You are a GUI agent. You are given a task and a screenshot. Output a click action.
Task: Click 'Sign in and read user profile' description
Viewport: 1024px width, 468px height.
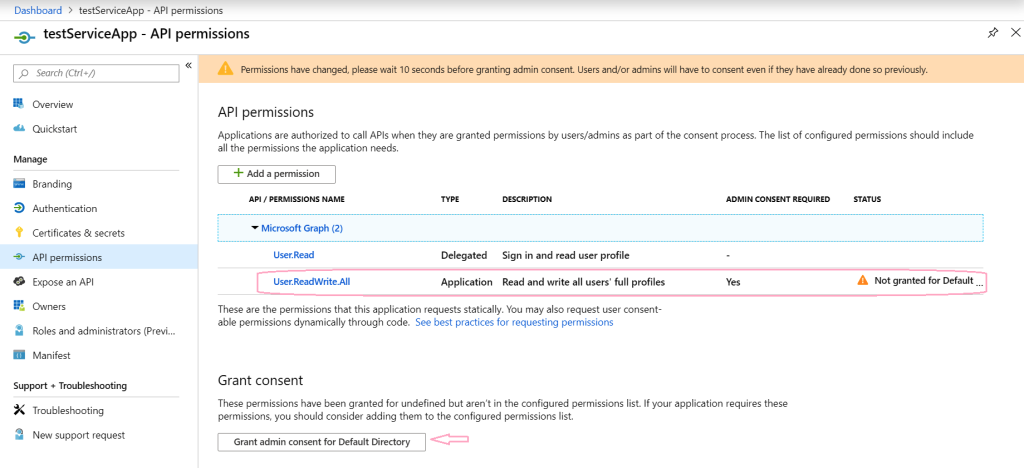click(x=566, y=255)
